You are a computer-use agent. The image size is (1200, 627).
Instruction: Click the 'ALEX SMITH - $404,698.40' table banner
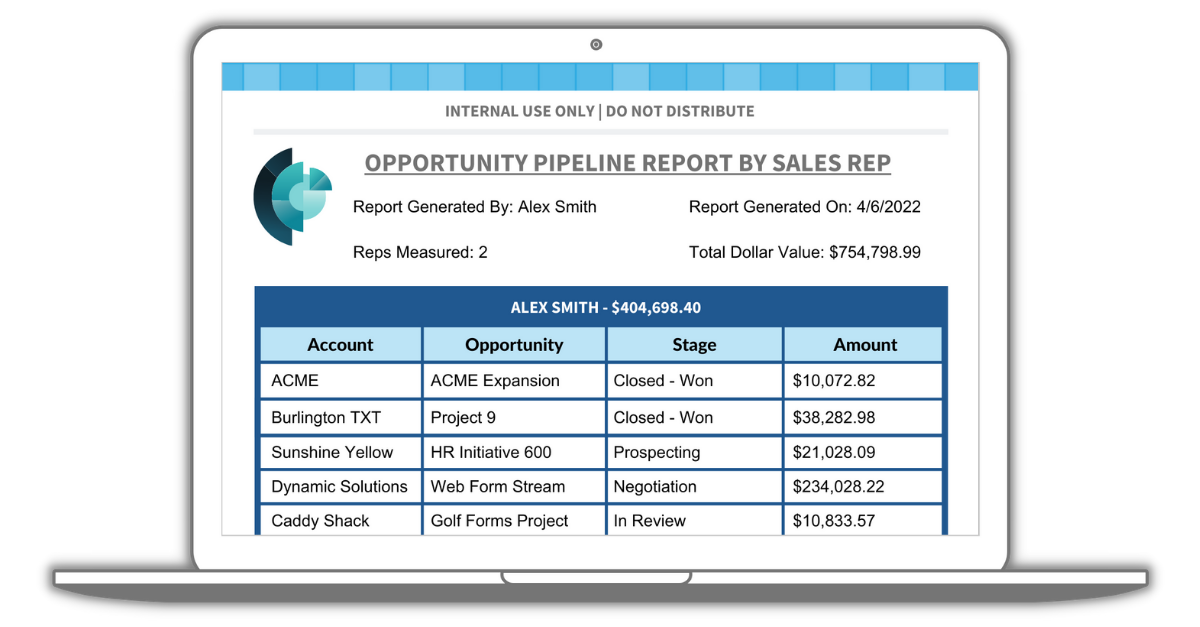click(601, 307)
